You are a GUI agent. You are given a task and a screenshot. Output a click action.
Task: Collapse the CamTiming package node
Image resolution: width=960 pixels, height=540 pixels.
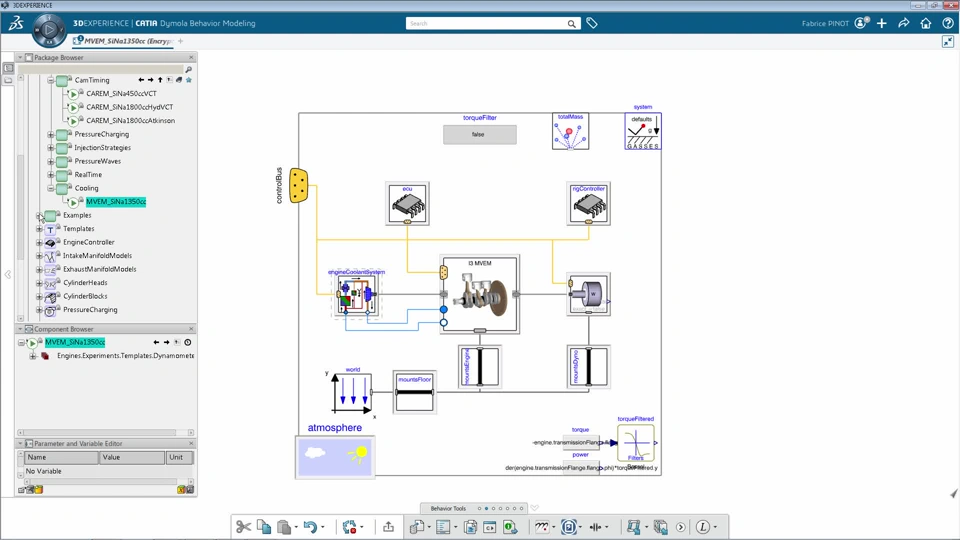click(x=51, y=80)
